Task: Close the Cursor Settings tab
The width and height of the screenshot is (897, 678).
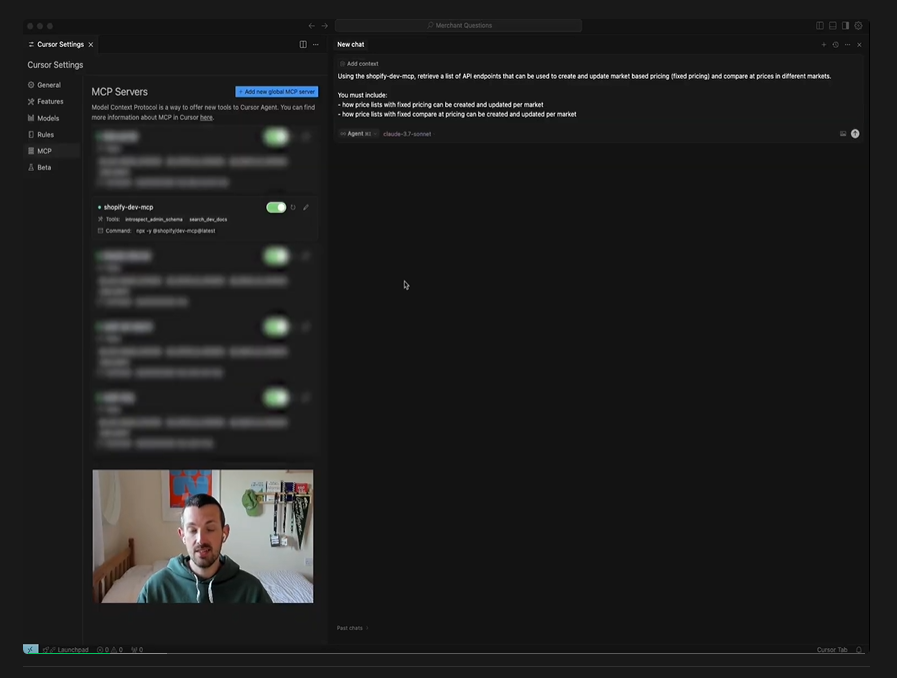Action: pyautogui.click(x=91, y=44)
